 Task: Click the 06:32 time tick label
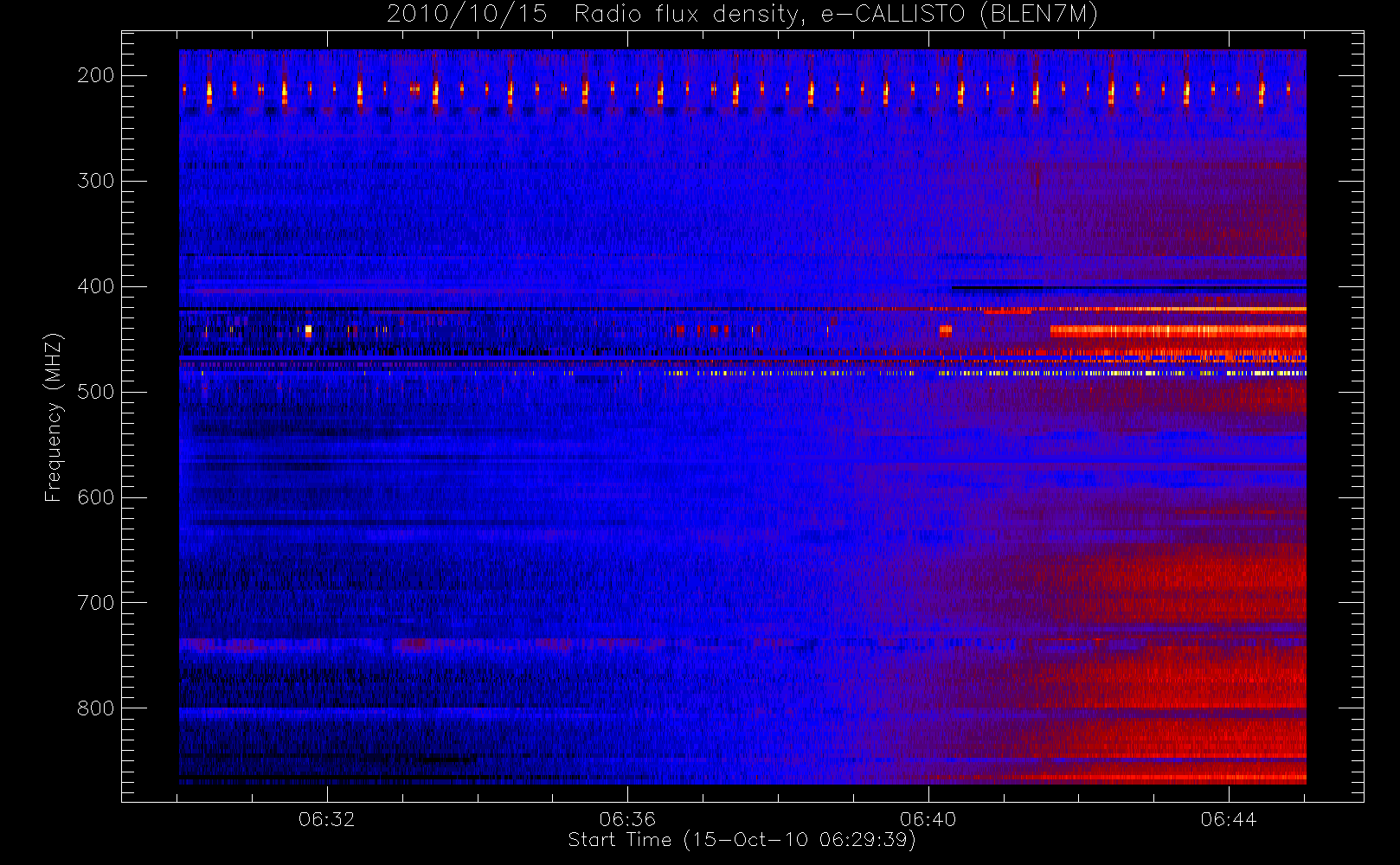[x=327, y=819]
